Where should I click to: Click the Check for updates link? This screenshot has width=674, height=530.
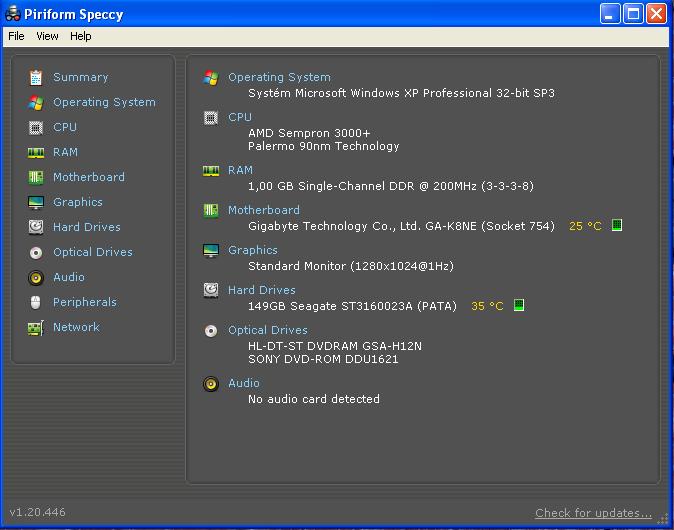pos(593,513)
